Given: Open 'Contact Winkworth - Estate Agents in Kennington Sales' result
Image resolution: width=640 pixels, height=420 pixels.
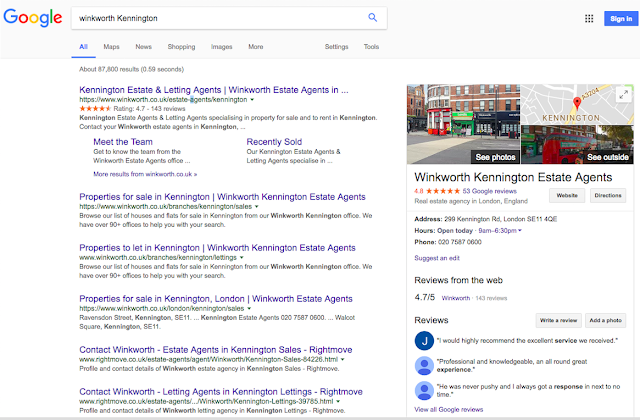Looking at the screenshot, I should 216,350.
